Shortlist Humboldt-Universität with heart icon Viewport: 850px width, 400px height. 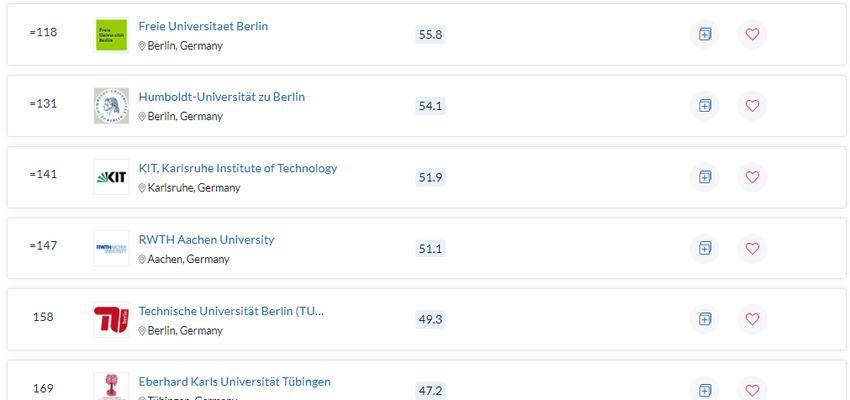[752, 106]
